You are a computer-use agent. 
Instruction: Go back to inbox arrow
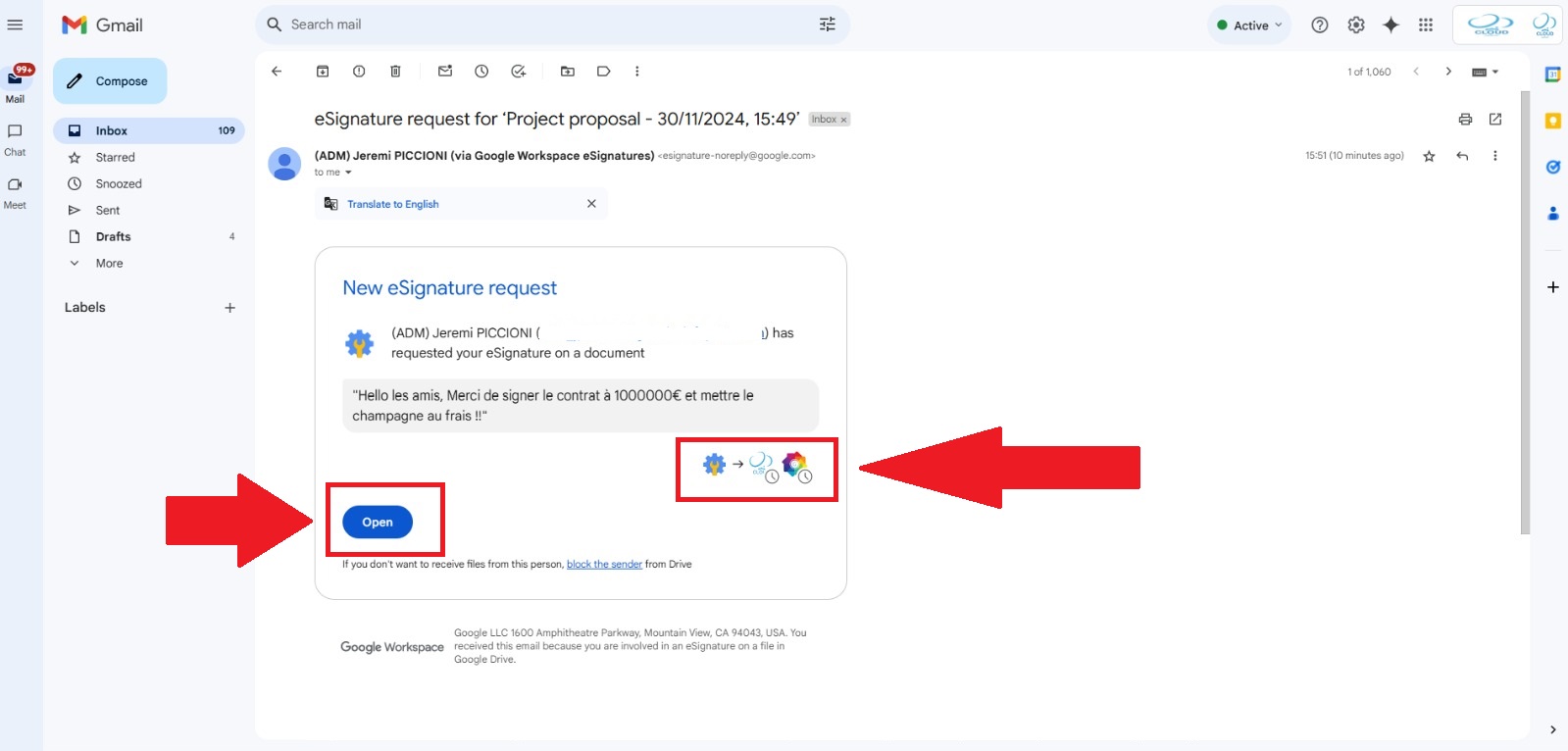[x=277, y=72]
